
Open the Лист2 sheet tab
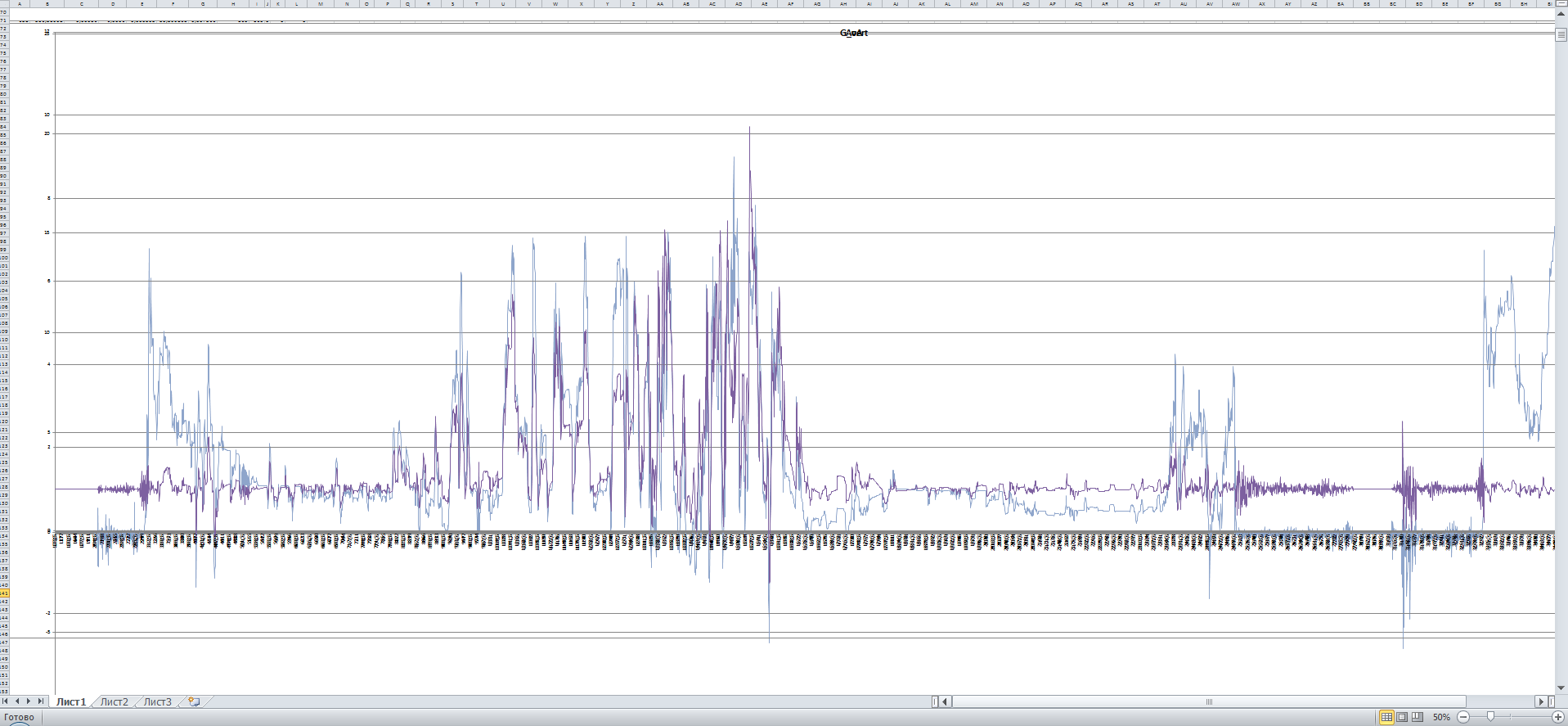coord(115,702)
